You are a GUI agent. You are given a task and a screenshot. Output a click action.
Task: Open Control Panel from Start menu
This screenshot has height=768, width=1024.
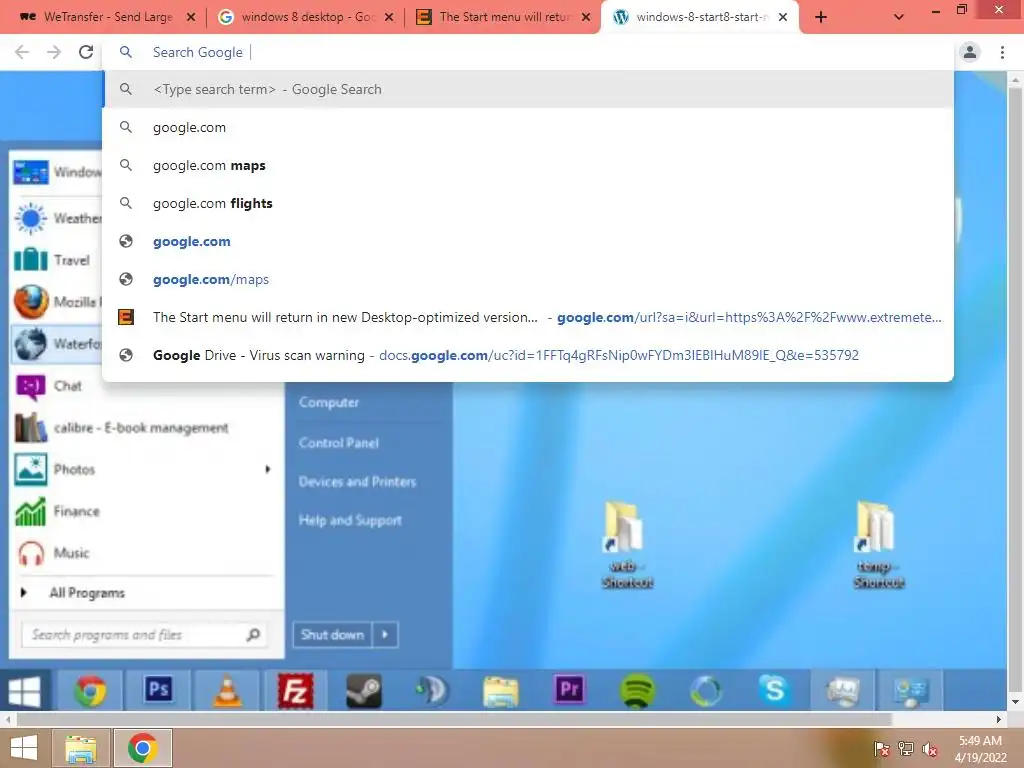[x=339, y=443]
